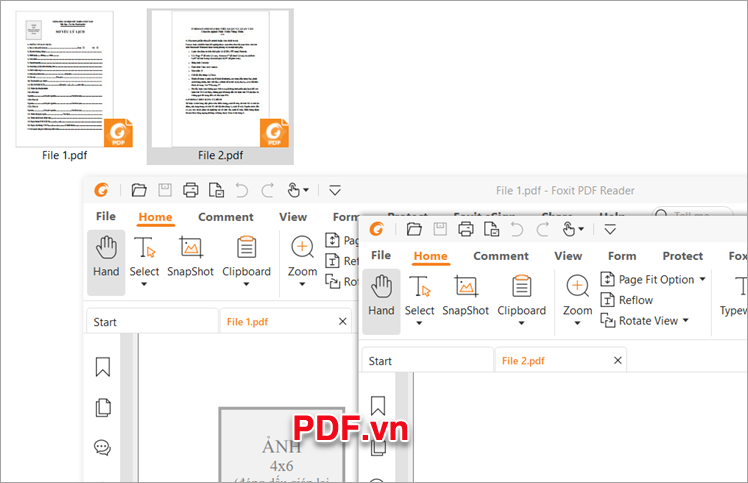Open File menu in File 1 window

[105, 216]
